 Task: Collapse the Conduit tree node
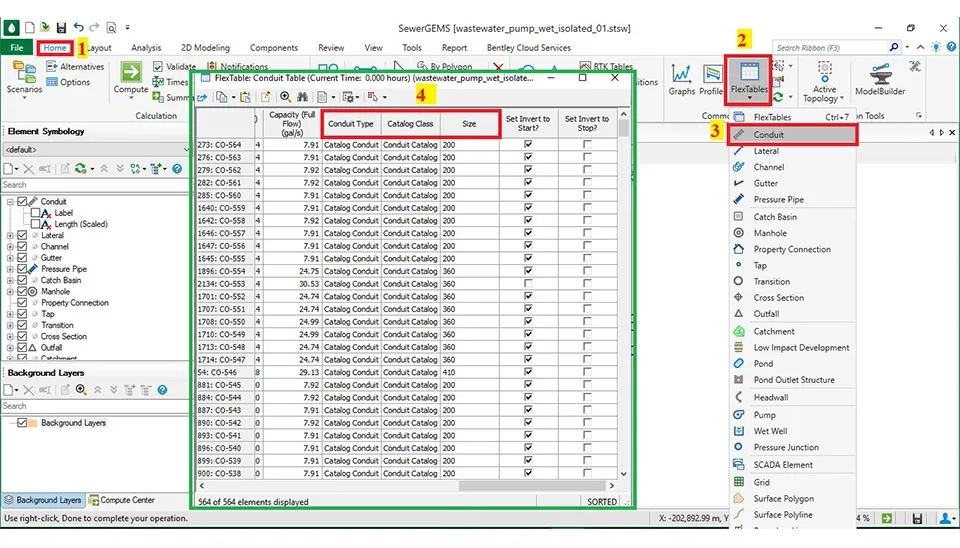(x=10, y=202)
